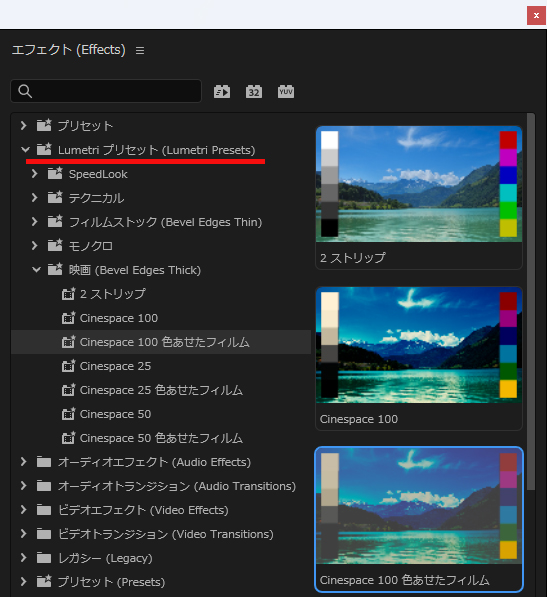
Task: Expand the Video Effects folder
Action: pyautogui.click(x=24, y=509)
